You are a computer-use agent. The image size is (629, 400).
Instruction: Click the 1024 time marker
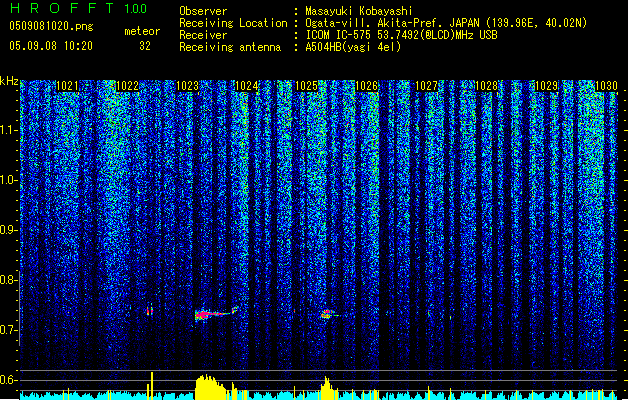click(x=246, y=86)
